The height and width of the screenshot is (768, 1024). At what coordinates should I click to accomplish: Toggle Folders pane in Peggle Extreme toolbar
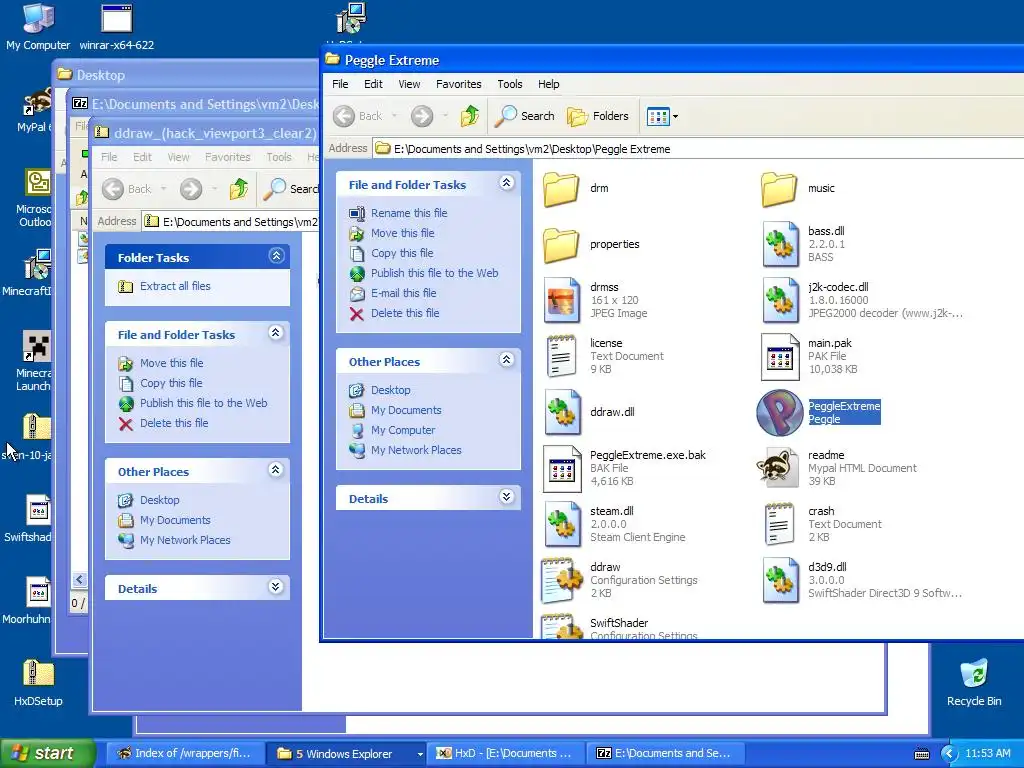click(x=598, y=116)
